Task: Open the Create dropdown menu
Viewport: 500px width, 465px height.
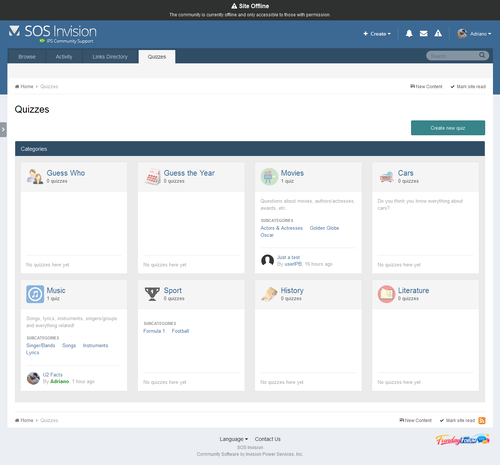Action: 377,34
